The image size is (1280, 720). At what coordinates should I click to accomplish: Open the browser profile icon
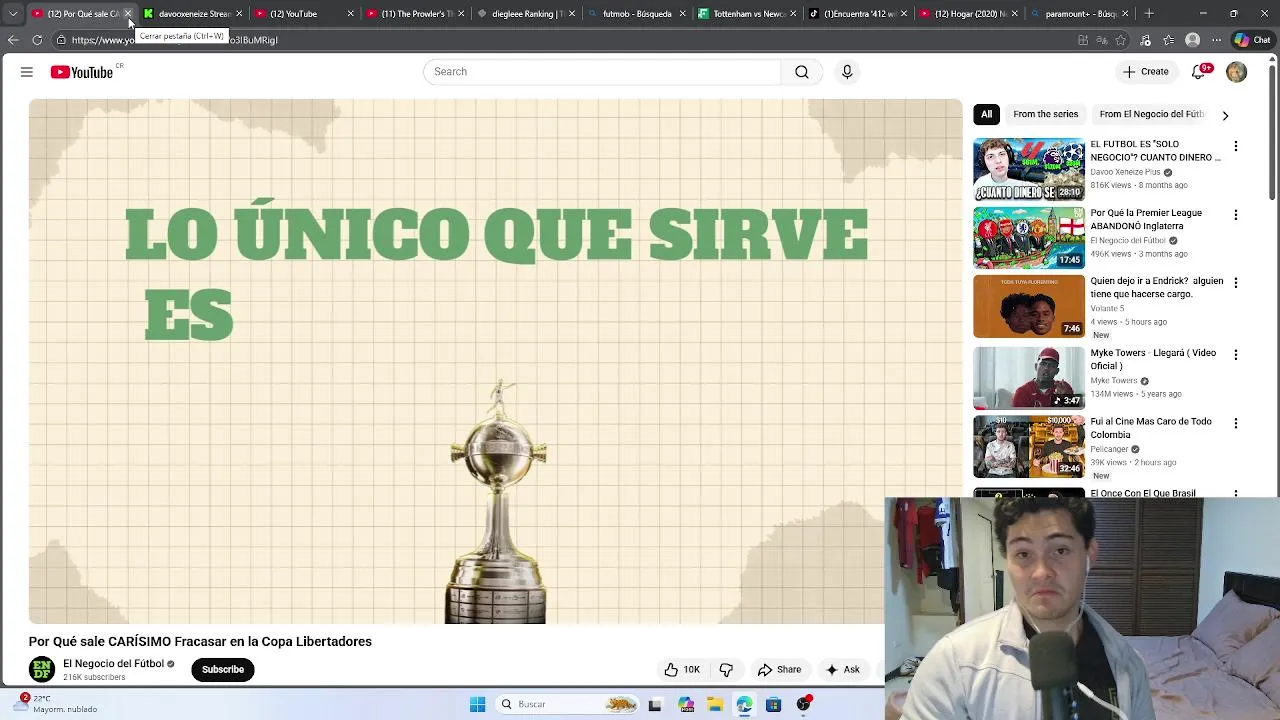click(x=1192, y=40)
